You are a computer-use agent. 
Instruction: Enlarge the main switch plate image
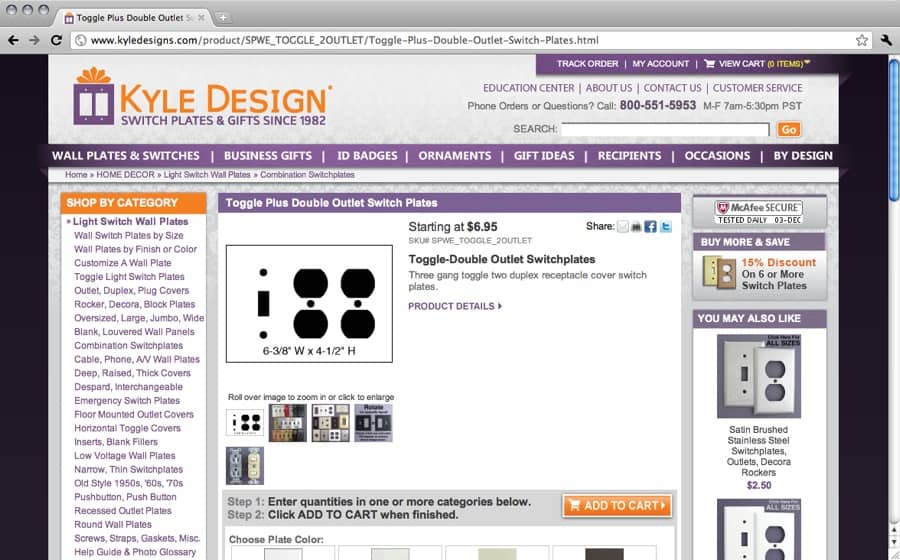point(309,304)
